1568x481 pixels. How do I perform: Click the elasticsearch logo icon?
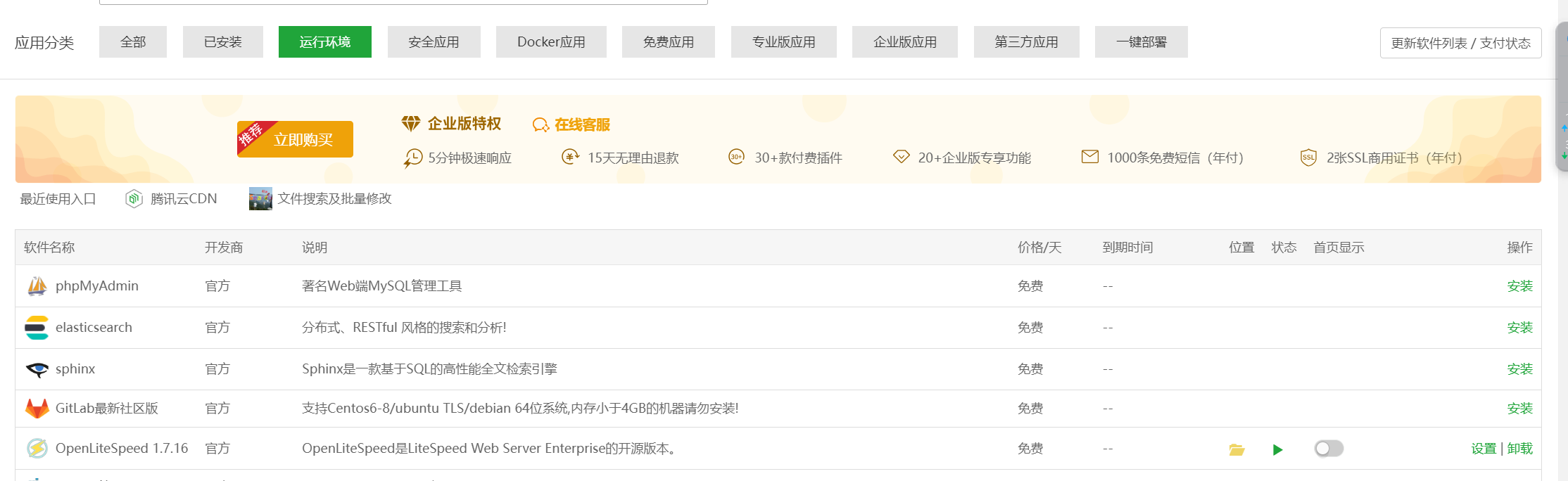pos(37,328)
